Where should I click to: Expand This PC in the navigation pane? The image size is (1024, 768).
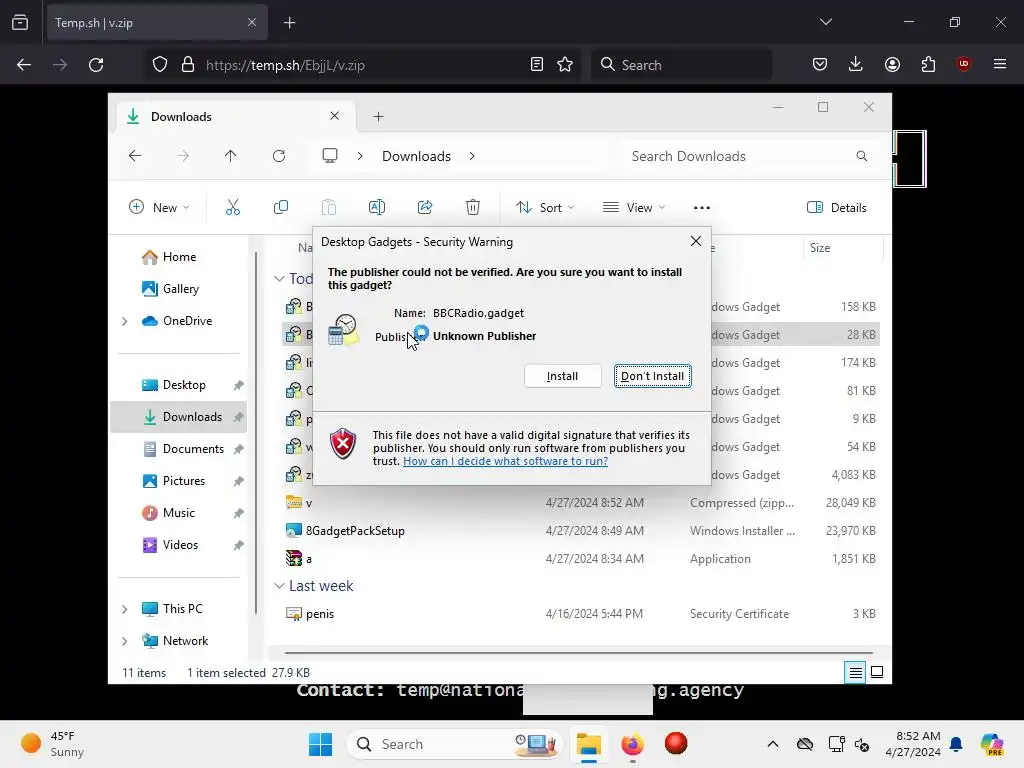tap(125, 609)
